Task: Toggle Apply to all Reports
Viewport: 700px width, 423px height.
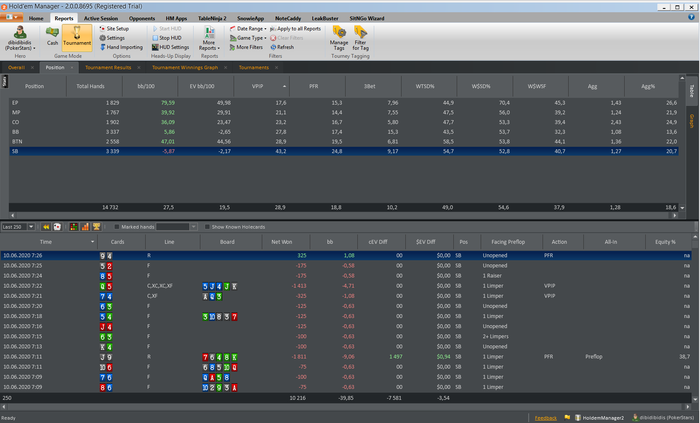Action: pos(295,29)
